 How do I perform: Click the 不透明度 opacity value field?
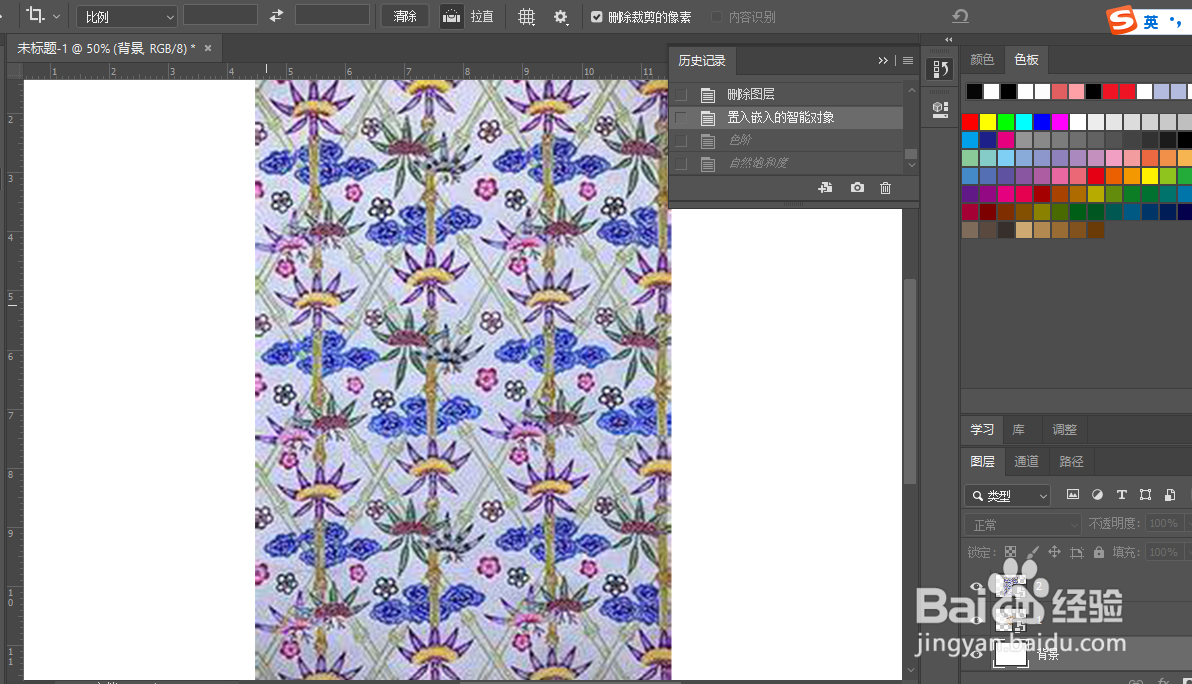pos(1165,524)
